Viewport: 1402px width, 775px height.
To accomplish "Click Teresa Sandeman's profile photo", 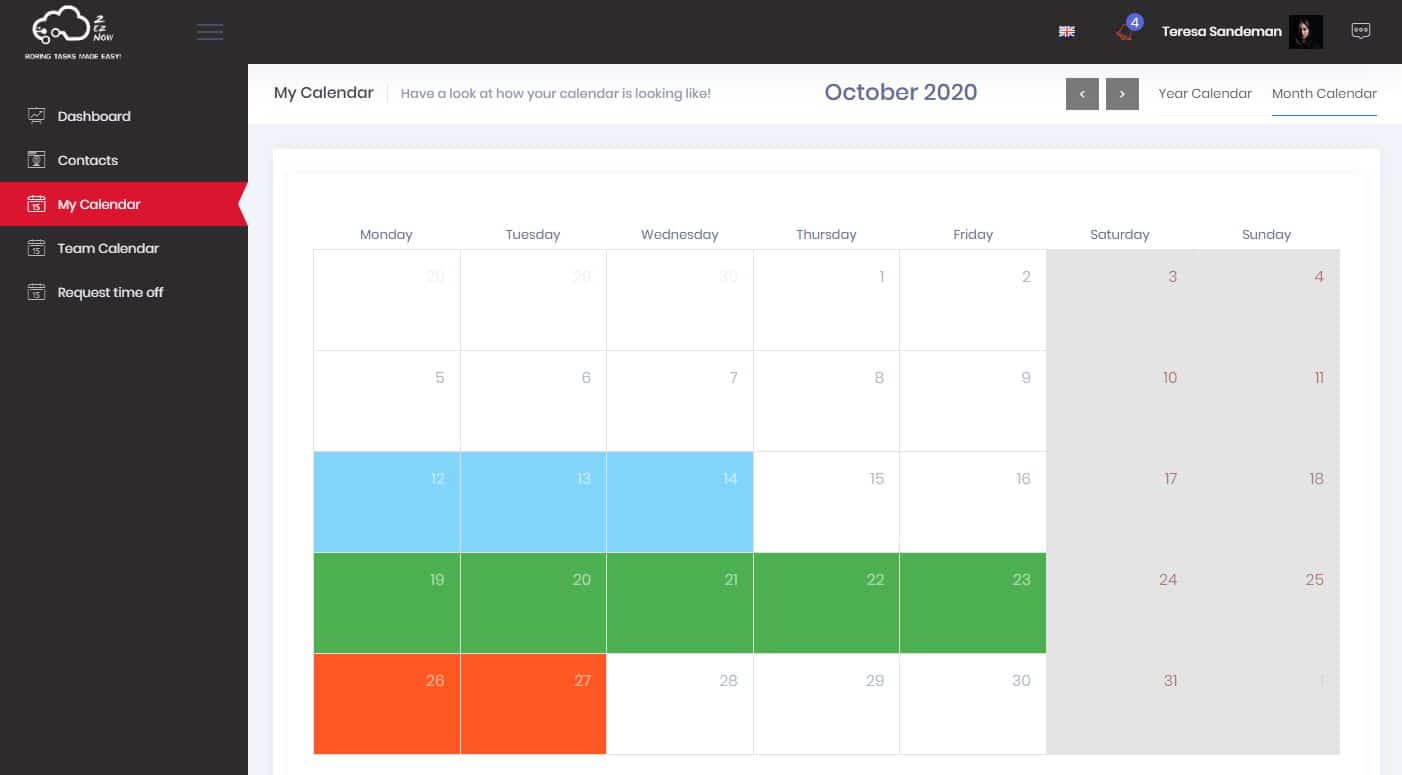I will pos(1306,31).
